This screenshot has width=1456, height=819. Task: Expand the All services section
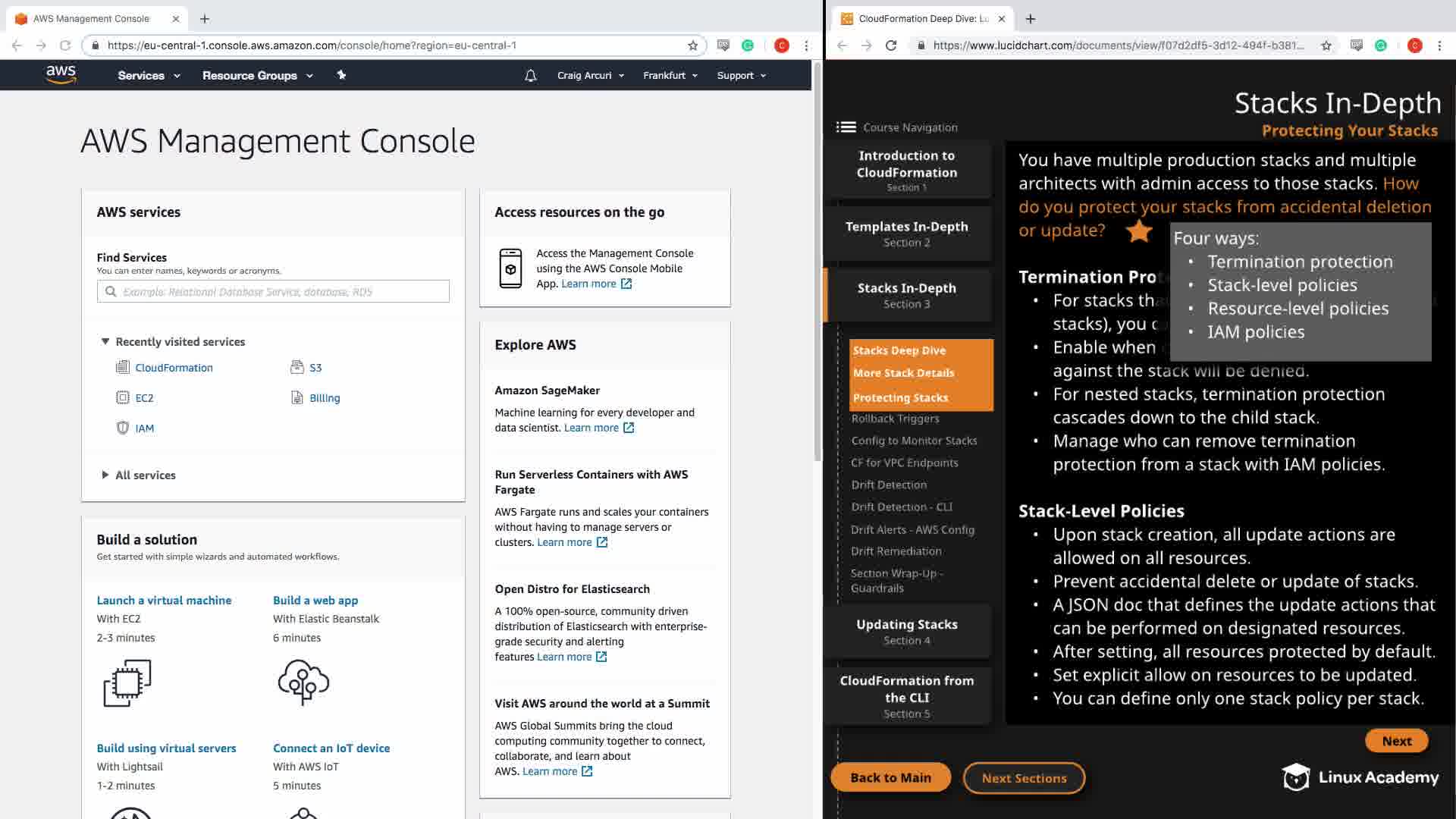pyautogui.click(x=105, y=475)
